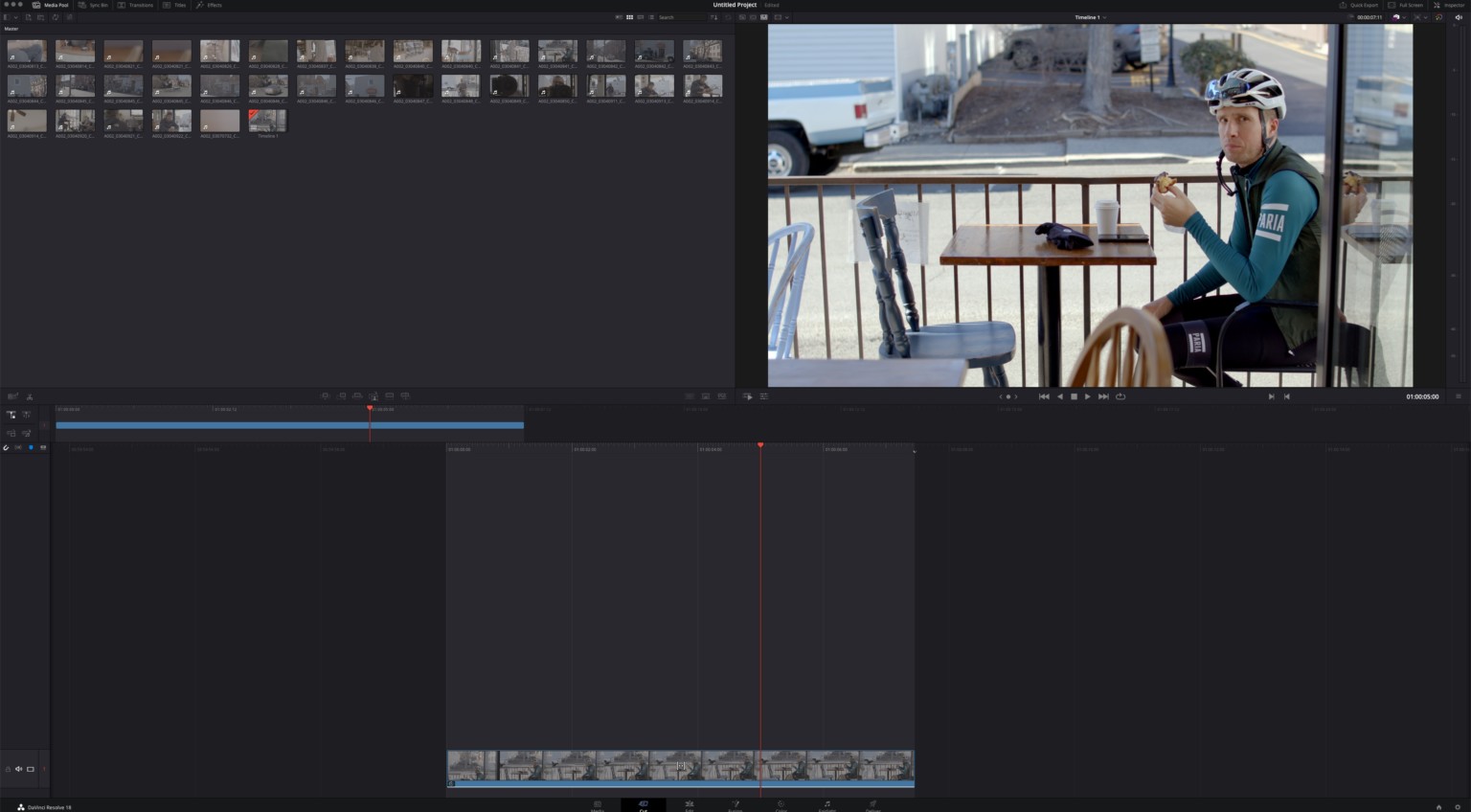The width and height of the screenshot is (1471, 812).
Task: Open the Inspector panel
Action: click(x=1450, y=5)
